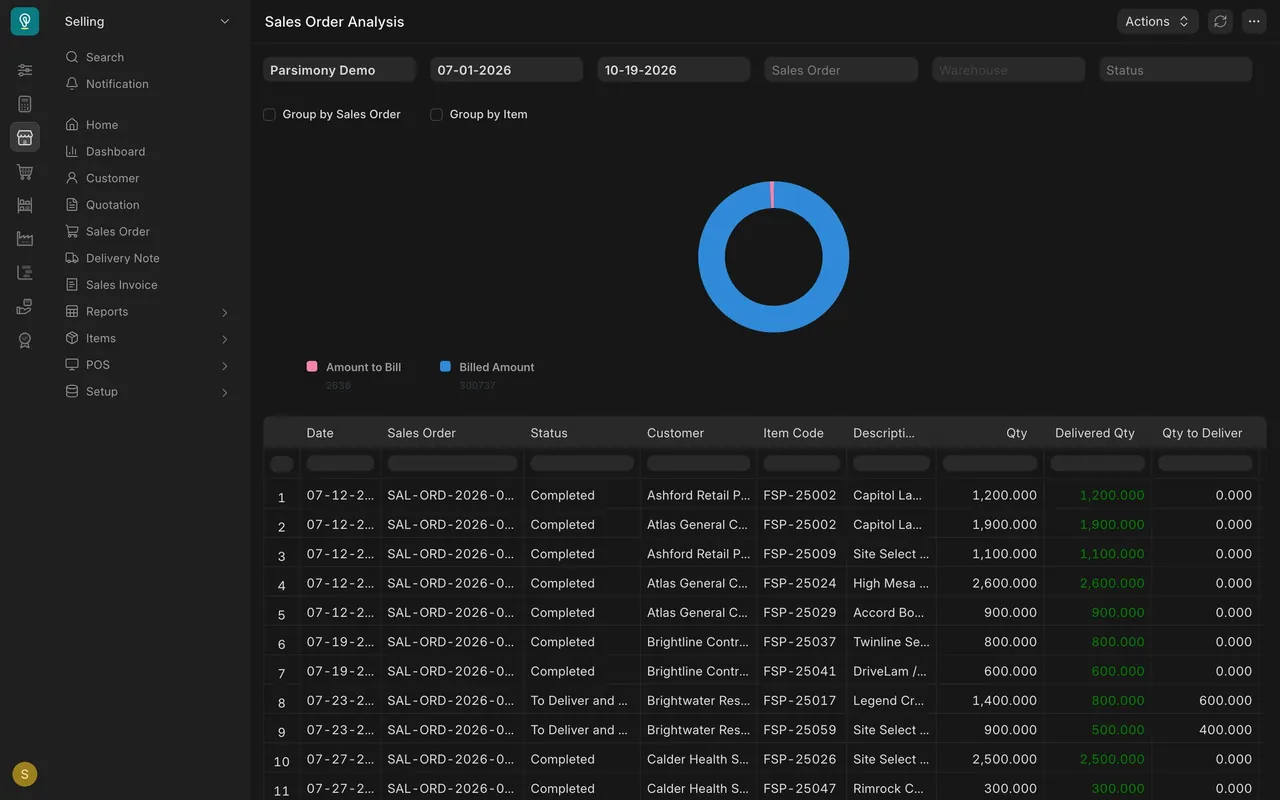The image size is (1280, 800).
Task: Open the shopping cart buying module icon
Action: [25, 172]
